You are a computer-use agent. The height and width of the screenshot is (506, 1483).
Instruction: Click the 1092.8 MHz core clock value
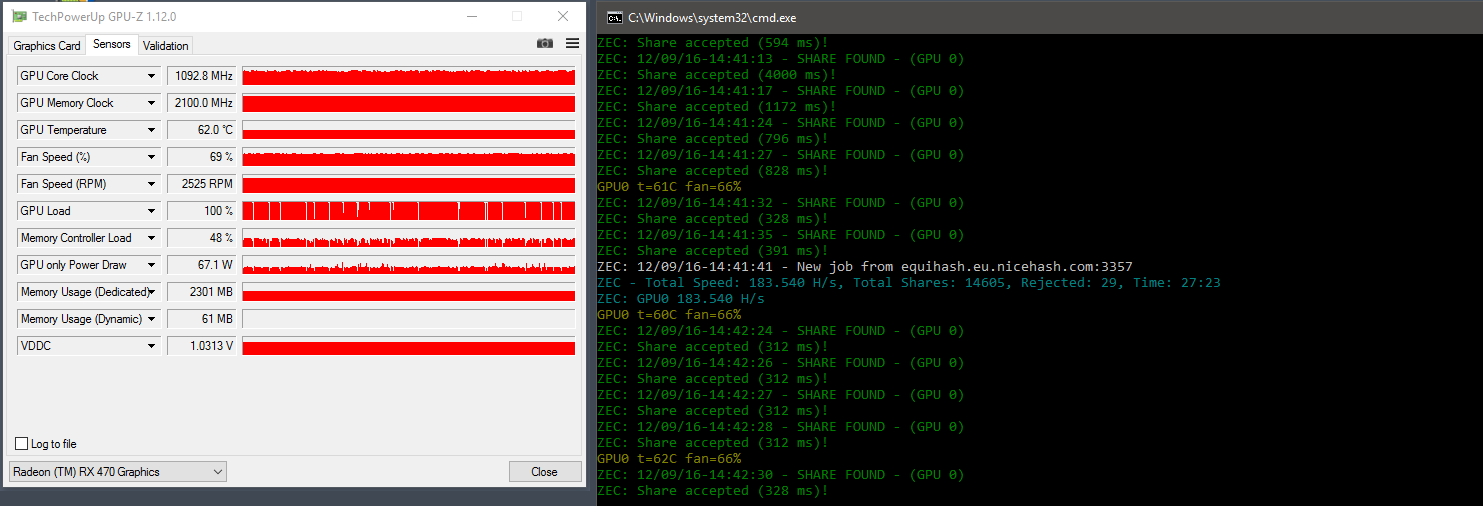point(202,76)
